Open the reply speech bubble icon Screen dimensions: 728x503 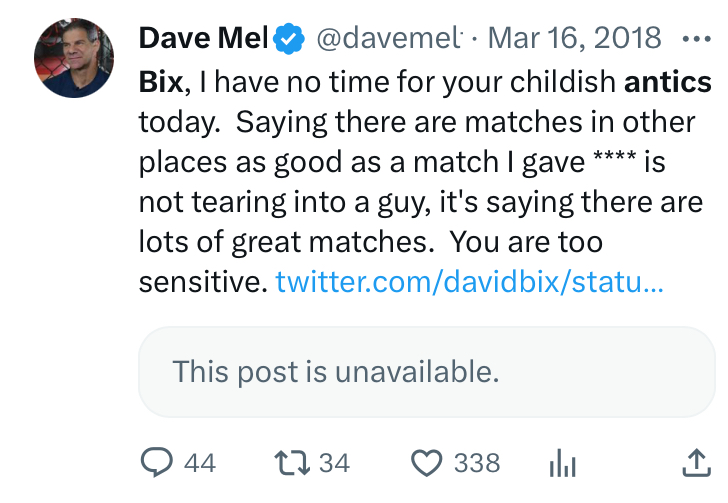tap(156, 463)
